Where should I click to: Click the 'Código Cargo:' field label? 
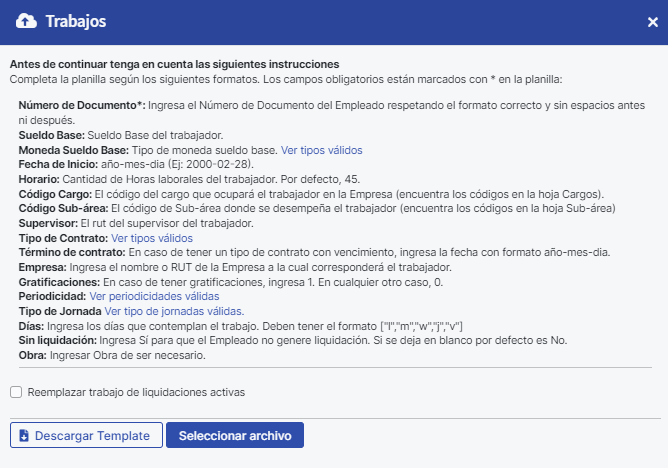coord(55,193)
